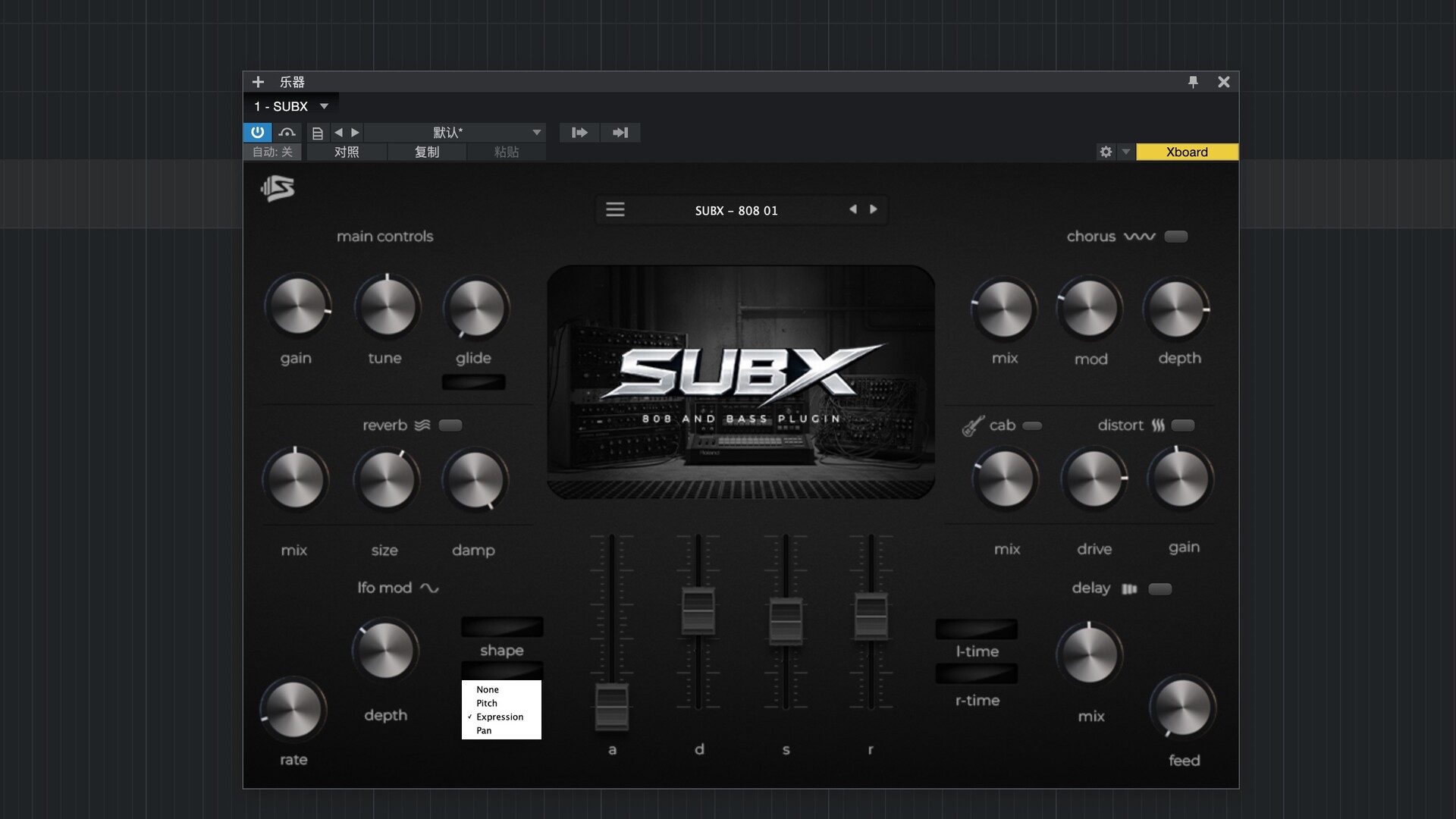Click the preset file page icon
The image size is (1456, 819).
(318, 133)
